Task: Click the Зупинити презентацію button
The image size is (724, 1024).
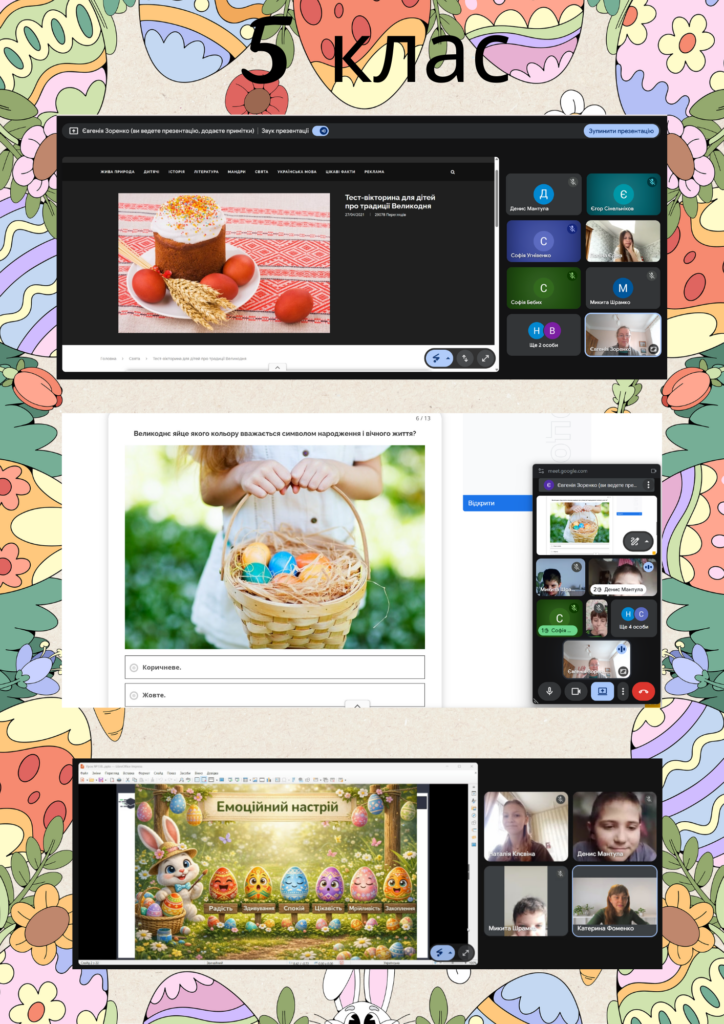Action: click(620, 131)
